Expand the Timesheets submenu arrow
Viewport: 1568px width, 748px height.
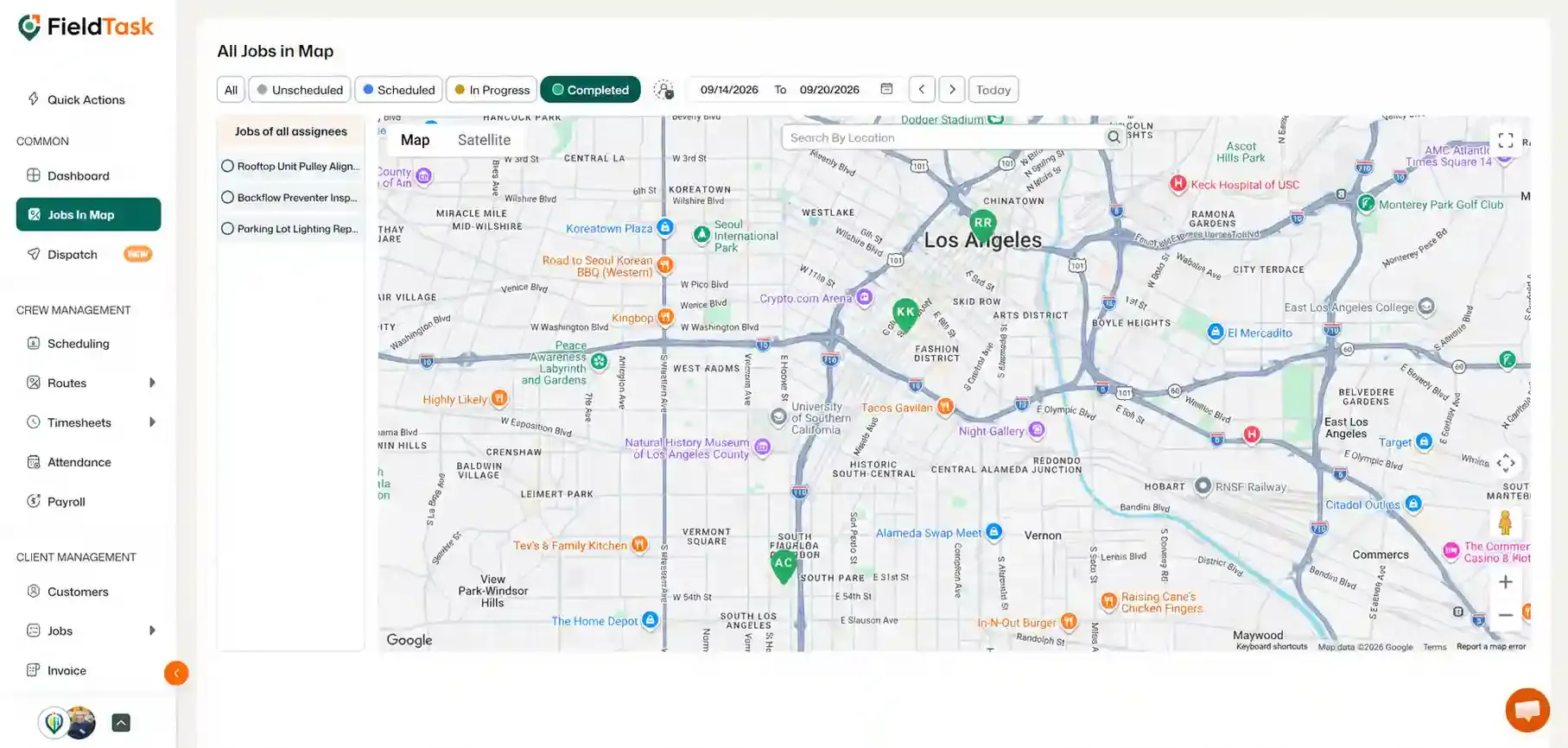point(152,422)
